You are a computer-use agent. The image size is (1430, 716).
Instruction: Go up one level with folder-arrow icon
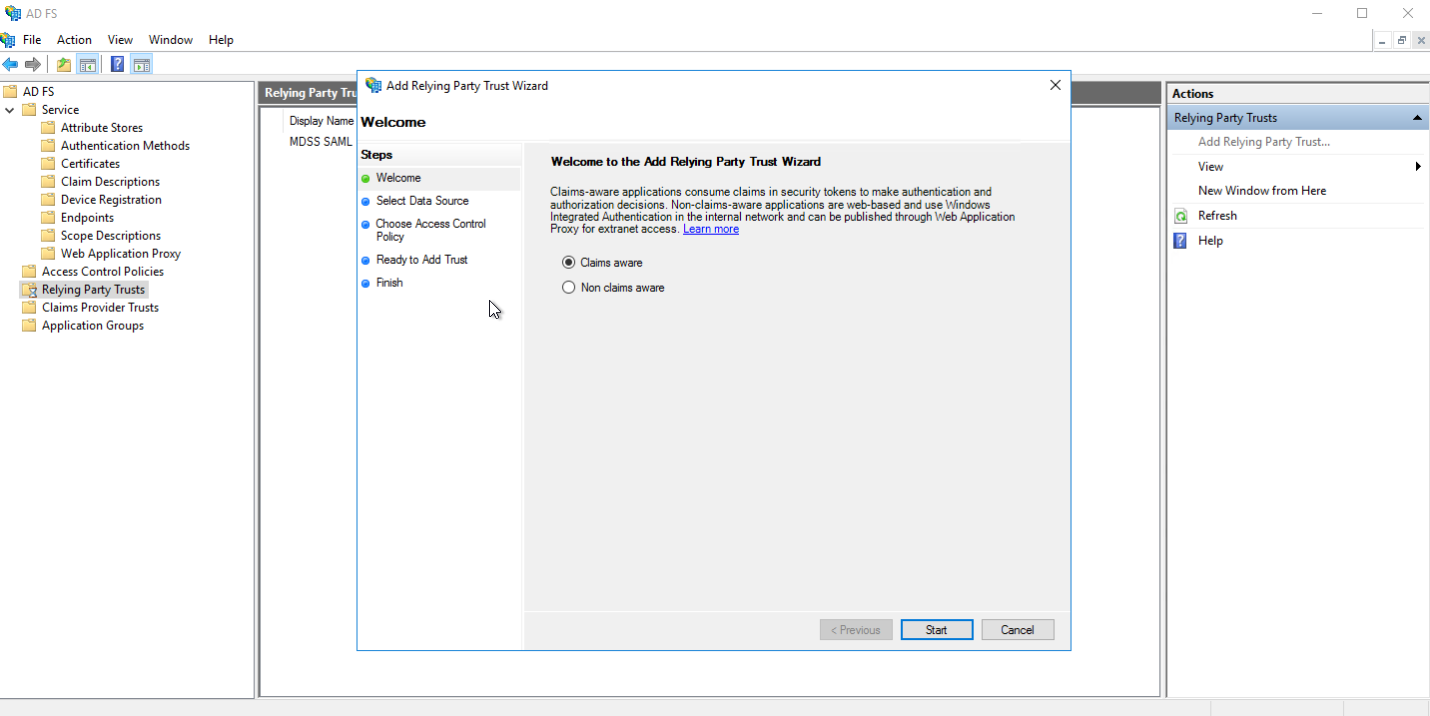tap(64, 65)
